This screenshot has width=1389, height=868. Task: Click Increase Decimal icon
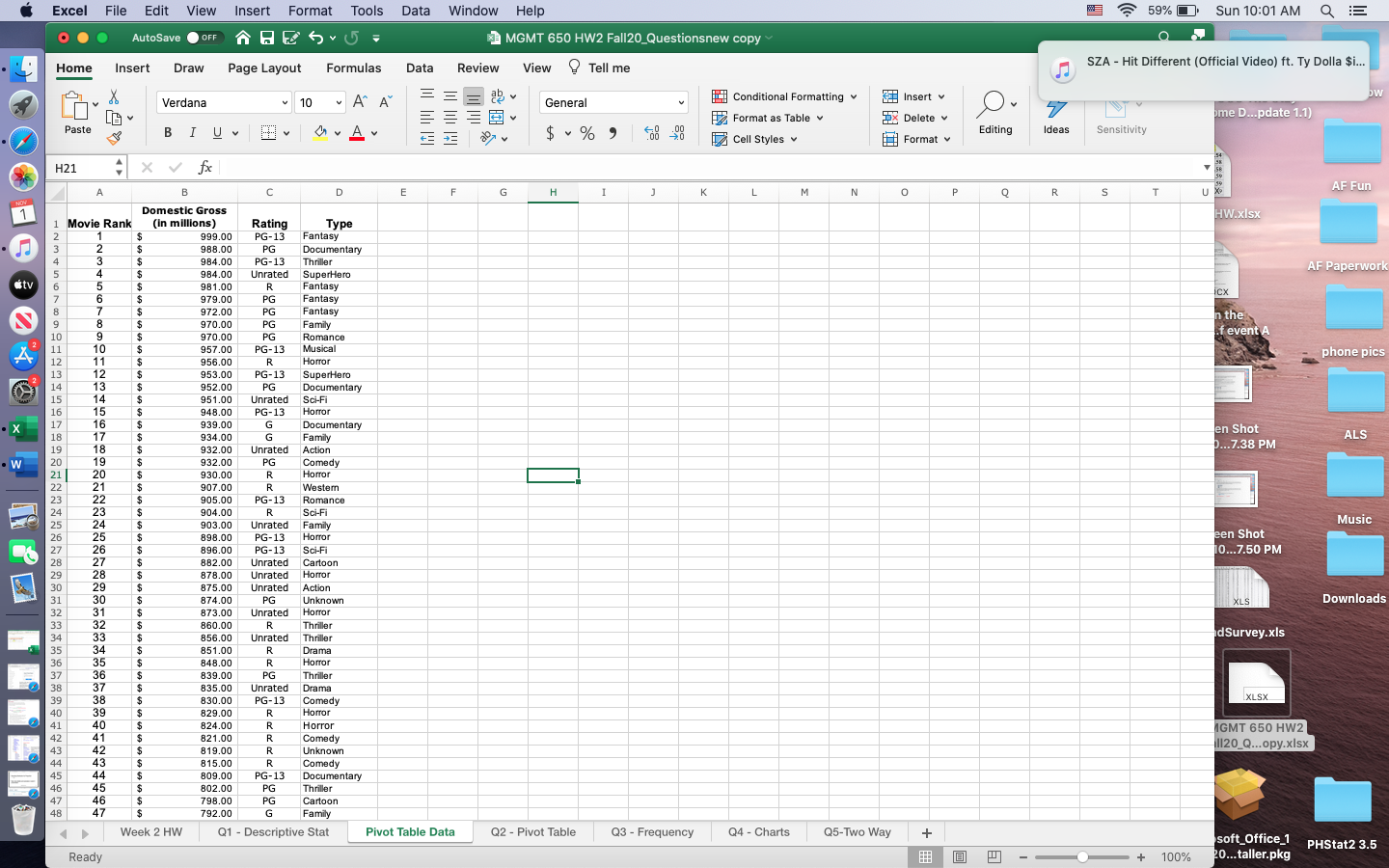click(652, 133)
